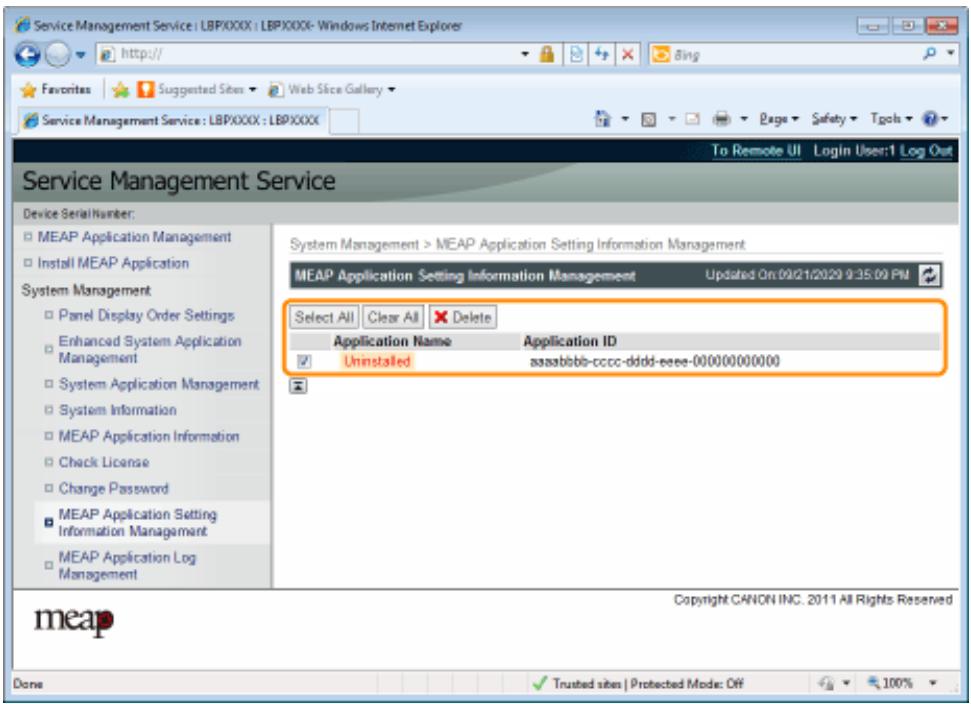Open Check License link
This screenshot has height=704, width=971.
(104, 462)
